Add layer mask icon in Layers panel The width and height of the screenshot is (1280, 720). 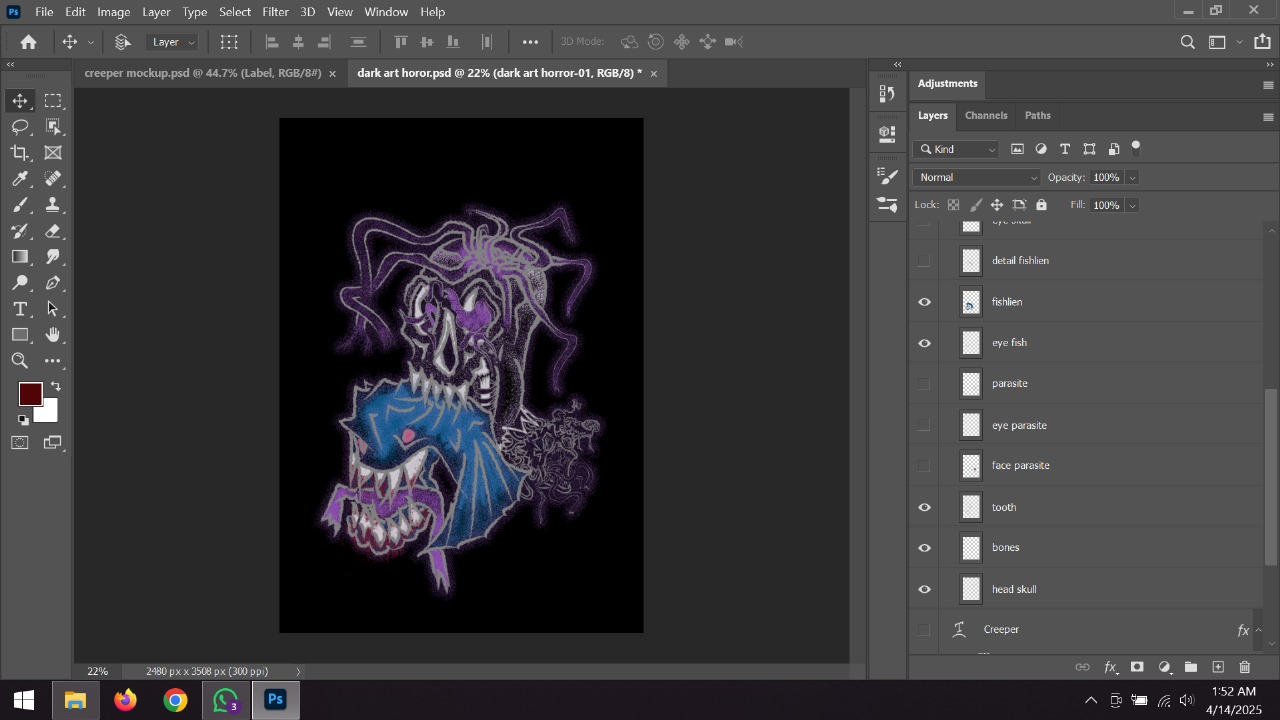(1137, 667)
